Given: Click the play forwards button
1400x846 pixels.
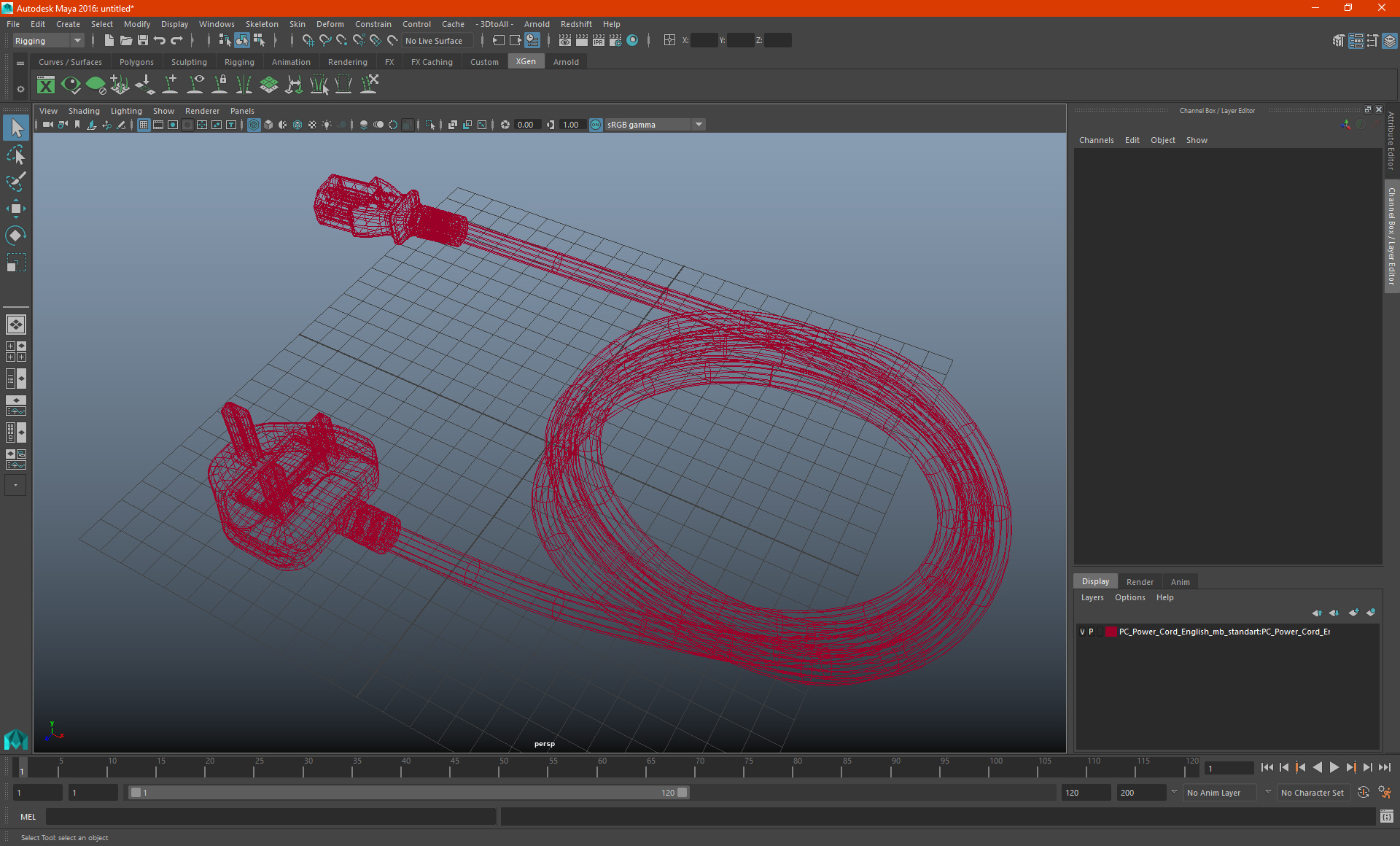Looking at the screenshot, I should [x=1334, y=767].
